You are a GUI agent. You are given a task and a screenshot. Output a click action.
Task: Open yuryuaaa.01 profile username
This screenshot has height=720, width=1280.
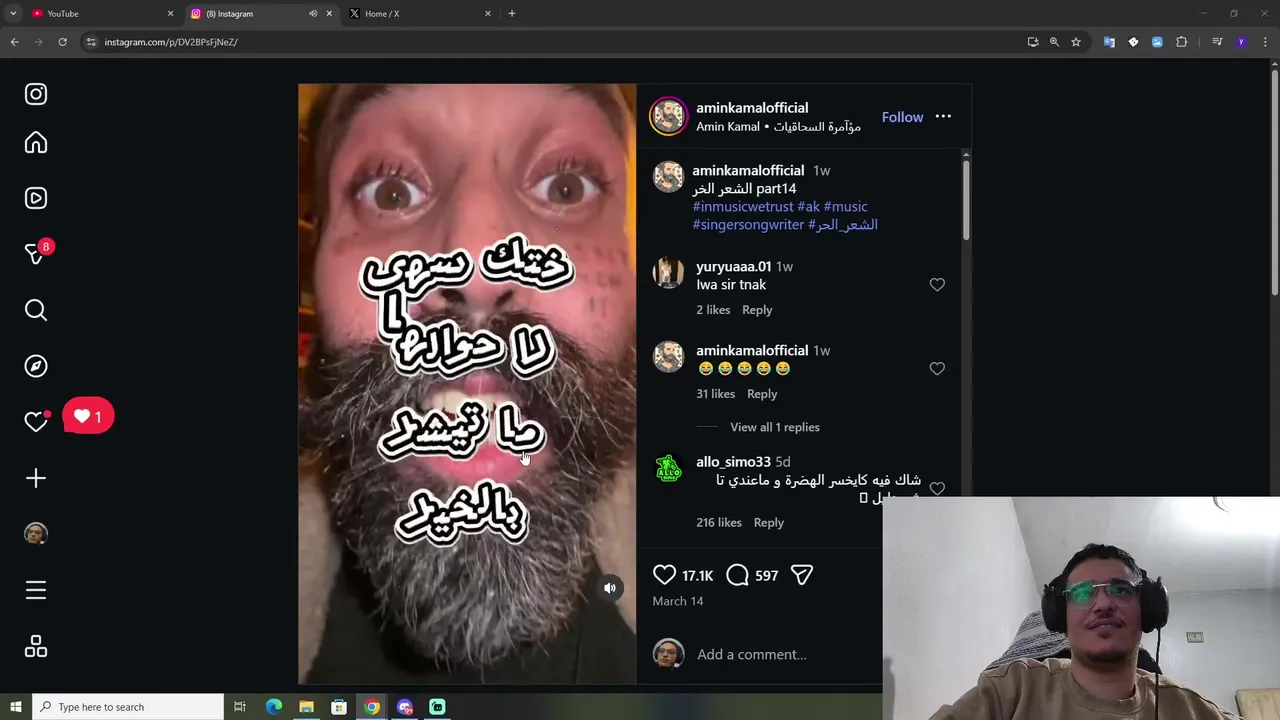(733, 267)
